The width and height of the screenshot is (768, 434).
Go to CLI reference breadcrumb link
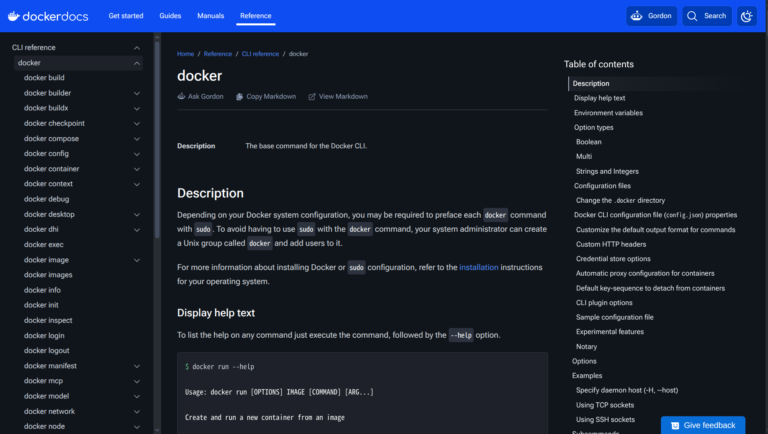coord(260,54)
